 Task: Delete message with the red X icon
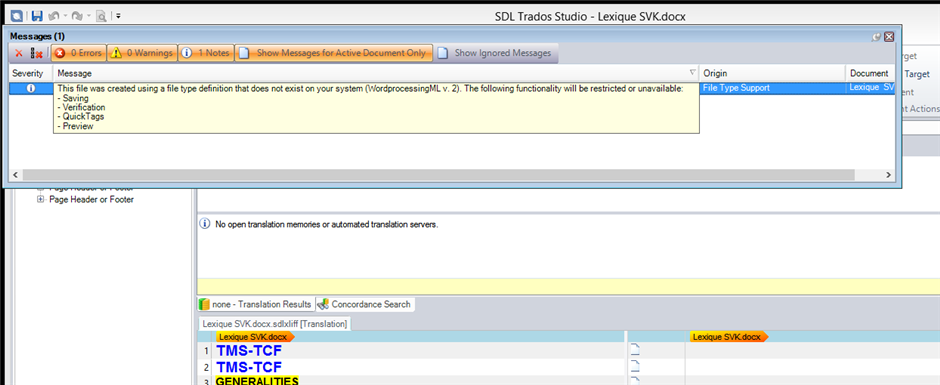click(19, 53)
